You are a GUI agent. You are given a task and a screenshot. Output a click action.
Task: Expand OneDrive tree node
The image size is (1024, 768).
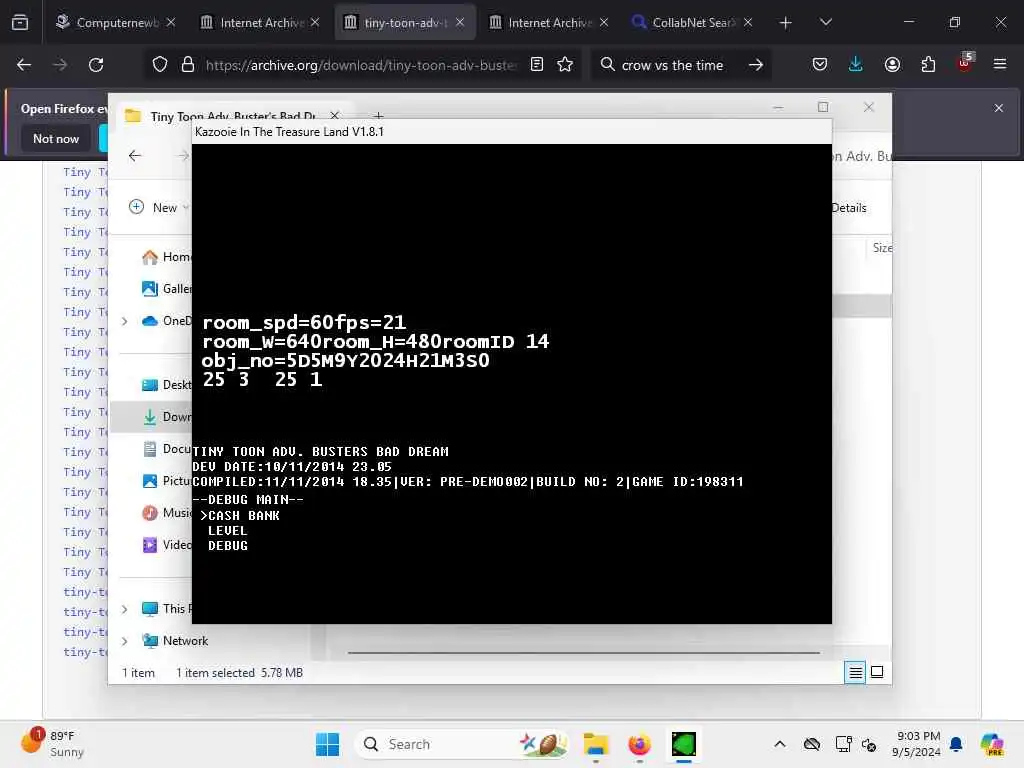125,321
